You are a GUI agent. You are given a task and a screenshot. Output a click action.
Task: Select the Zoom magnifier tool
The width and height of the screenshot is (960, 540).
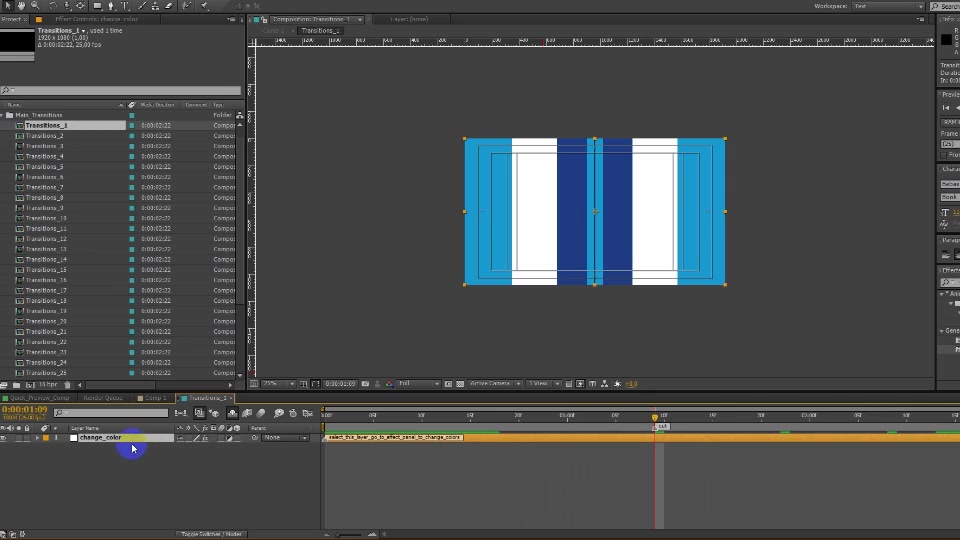pyautogui.click(x=36, y=6)
